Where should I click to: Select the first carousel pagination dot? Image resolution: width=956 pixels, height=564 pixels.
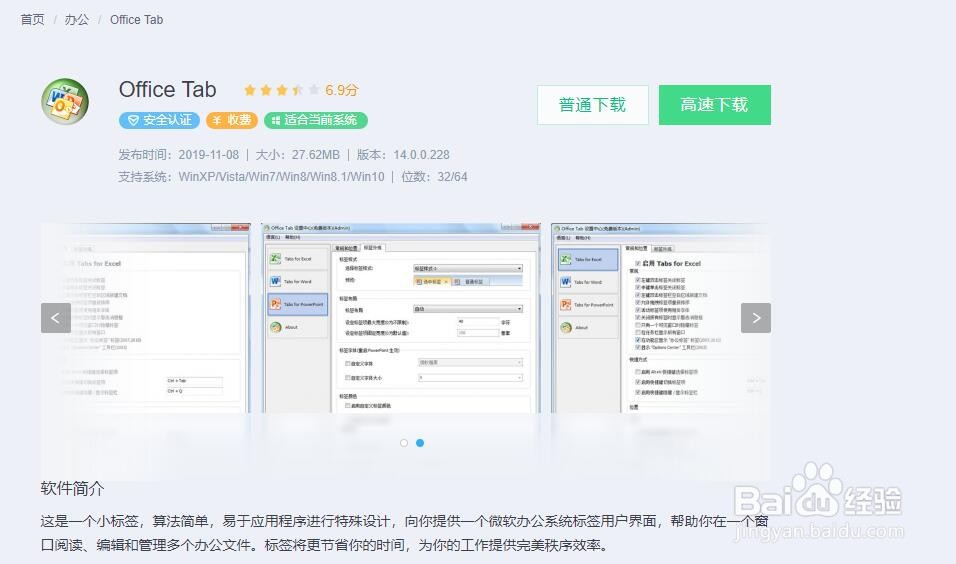404,443
